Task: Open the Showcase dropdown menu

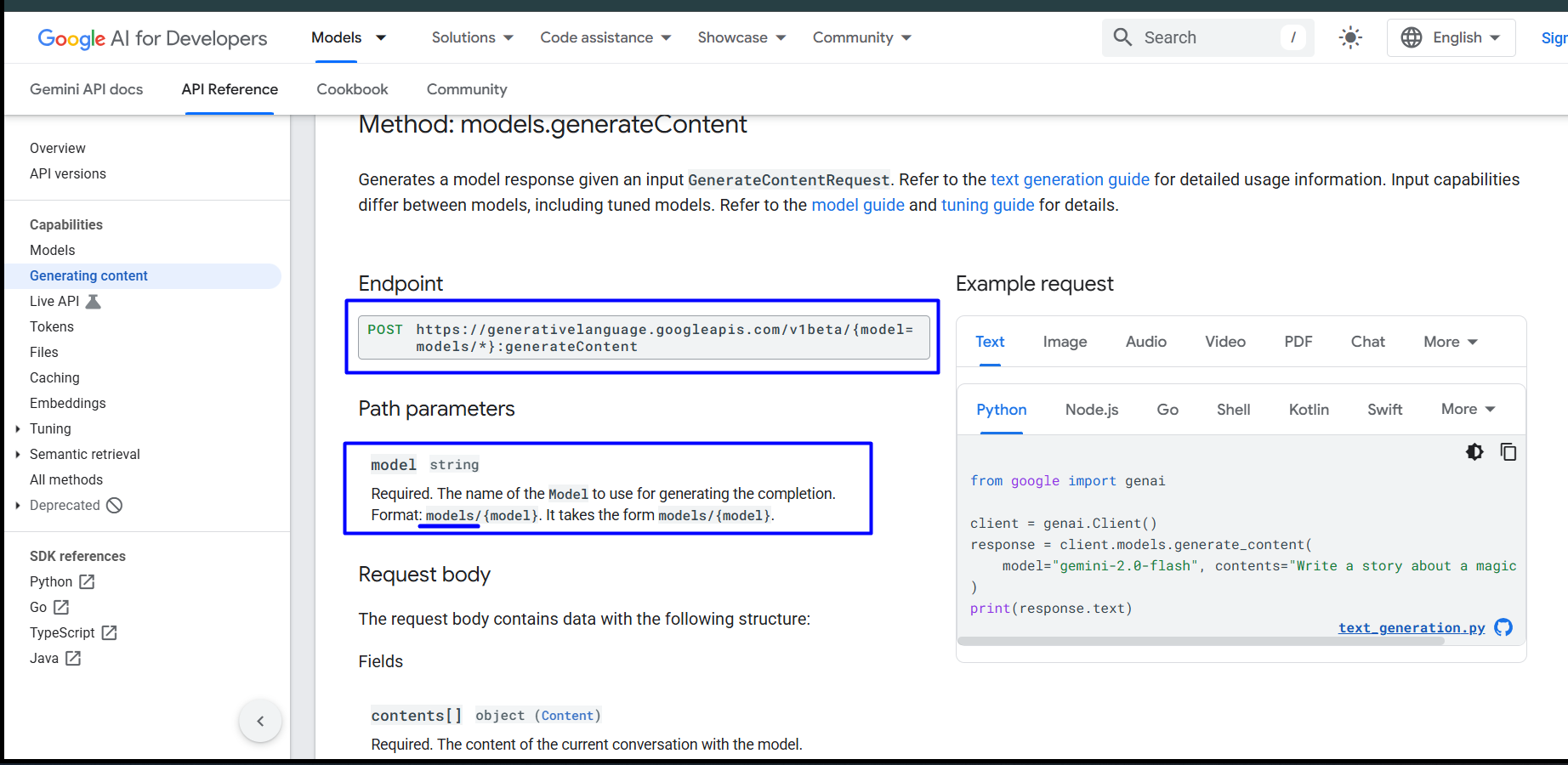Action: pos(741,37)
